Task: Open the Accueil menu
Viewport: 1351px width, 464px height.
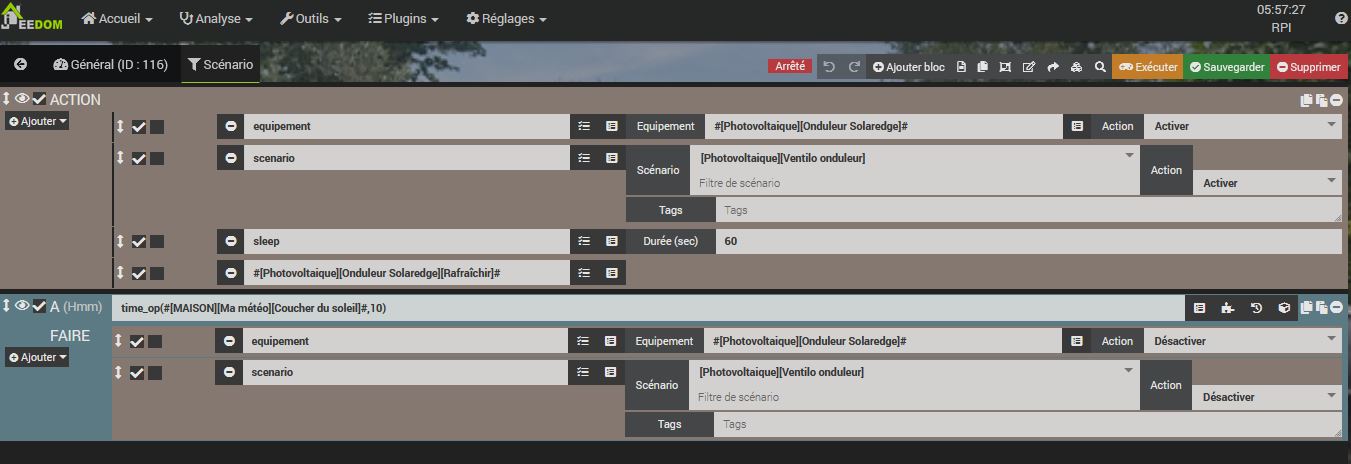Action: click(117, 19)
